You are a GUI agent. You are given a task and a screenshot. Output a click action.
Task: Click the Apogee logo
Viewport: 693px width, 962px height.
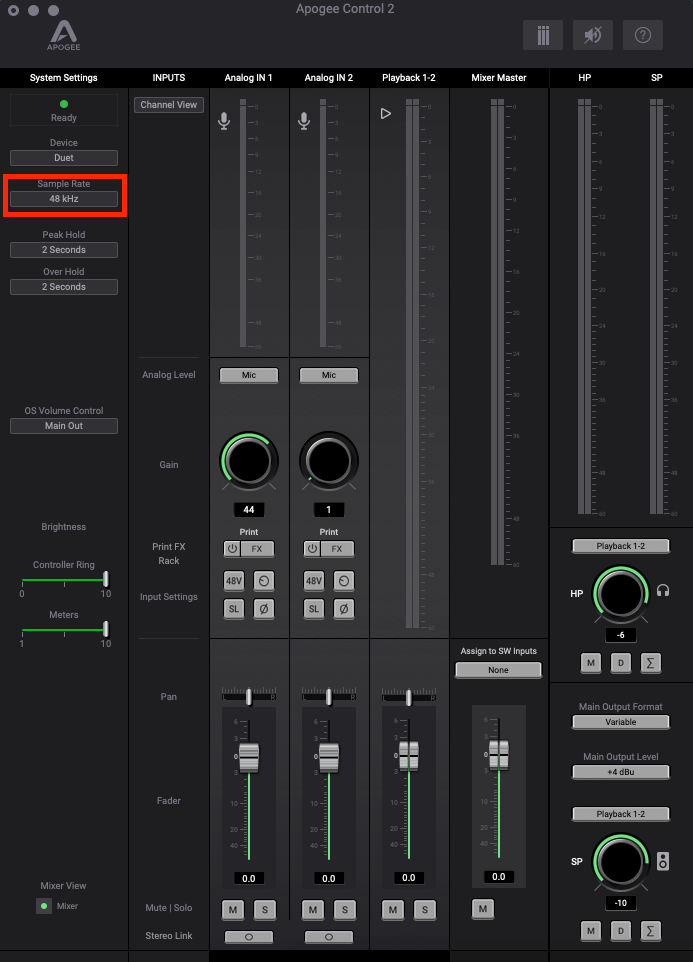(x=64, y=36)
